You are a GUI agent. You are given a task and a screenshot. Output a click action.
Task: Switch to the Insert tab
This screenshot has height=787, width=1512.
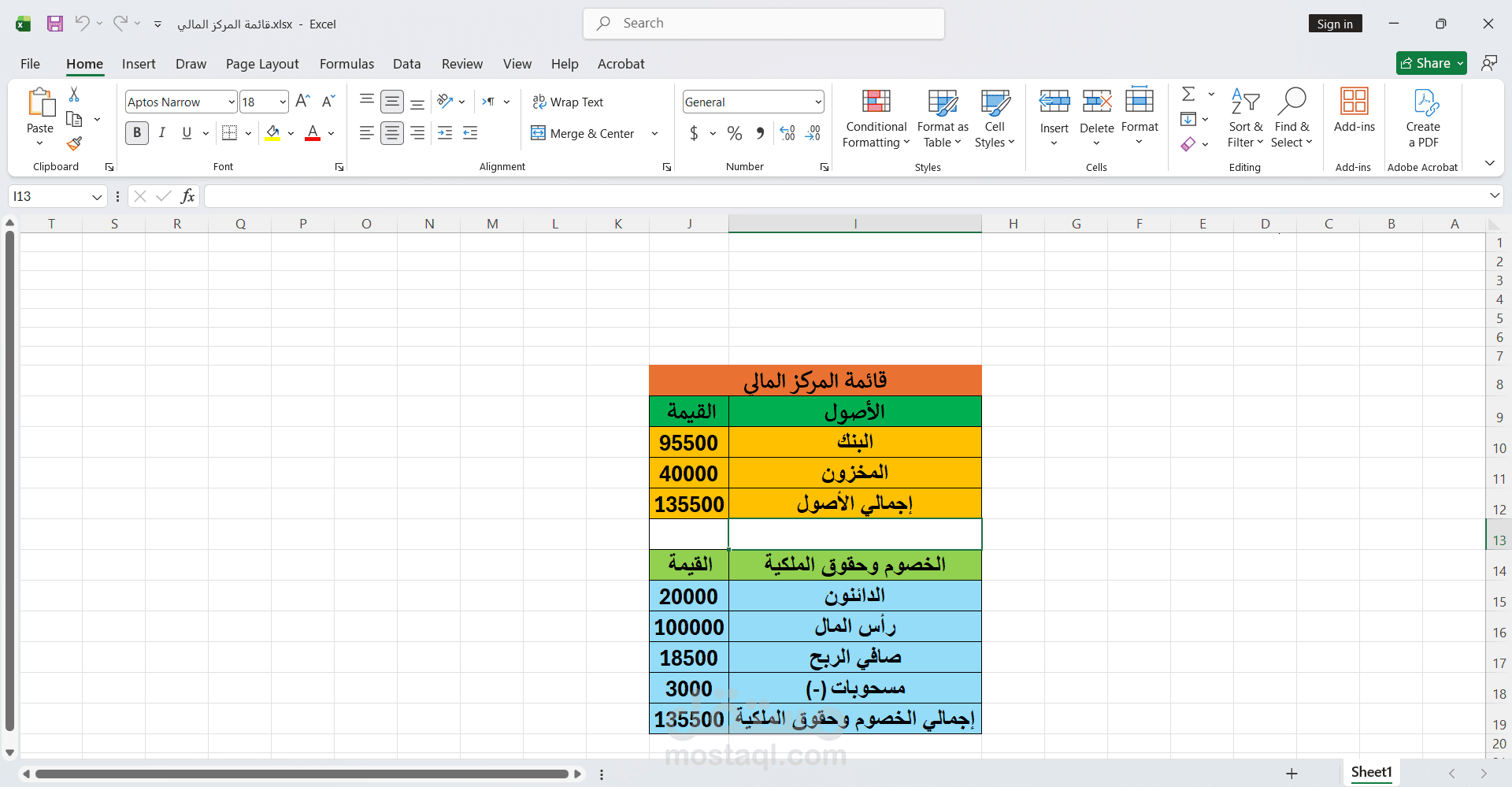(x=139, y=64)
